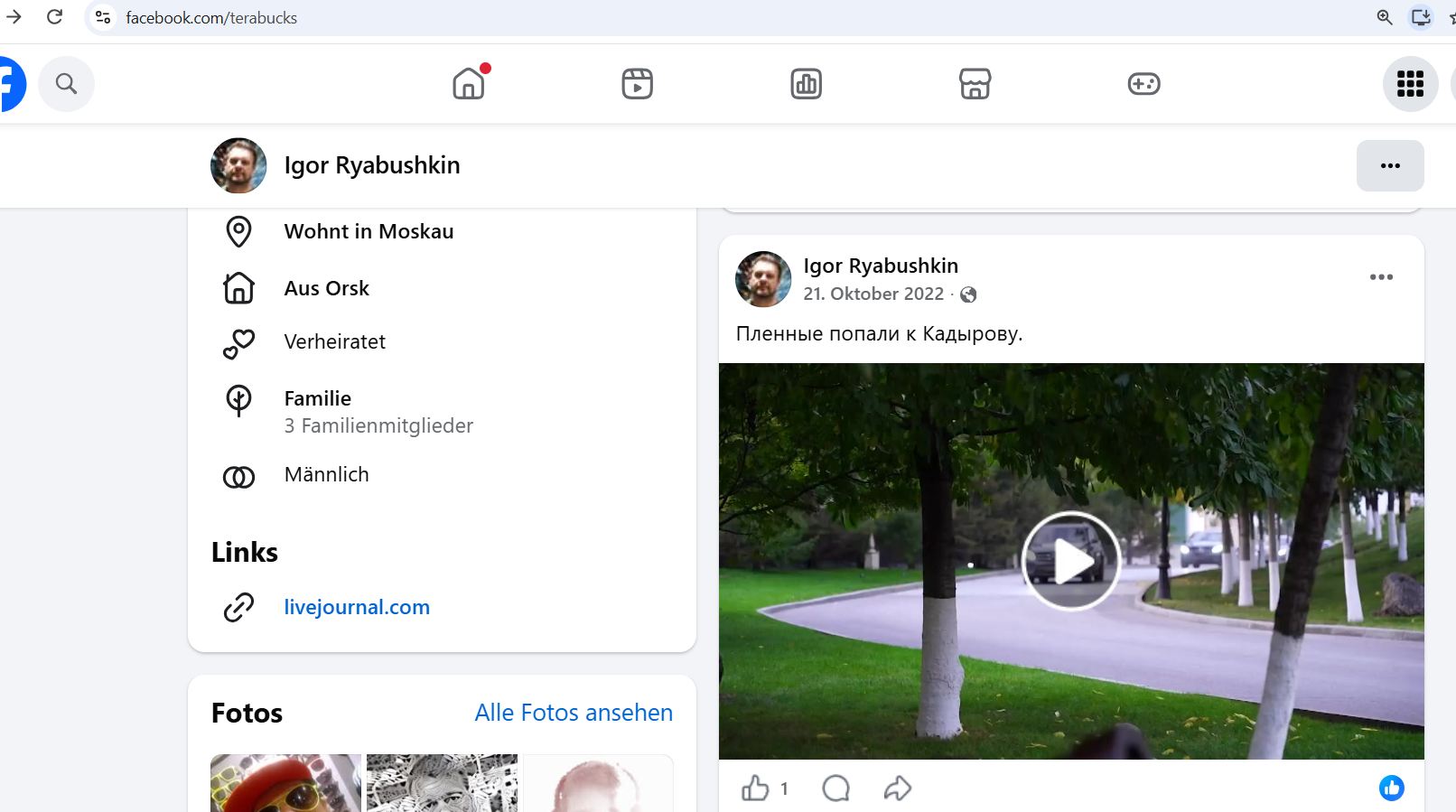Click the profile picture in sticky header
1456x812 pixels.
[238, 165]
